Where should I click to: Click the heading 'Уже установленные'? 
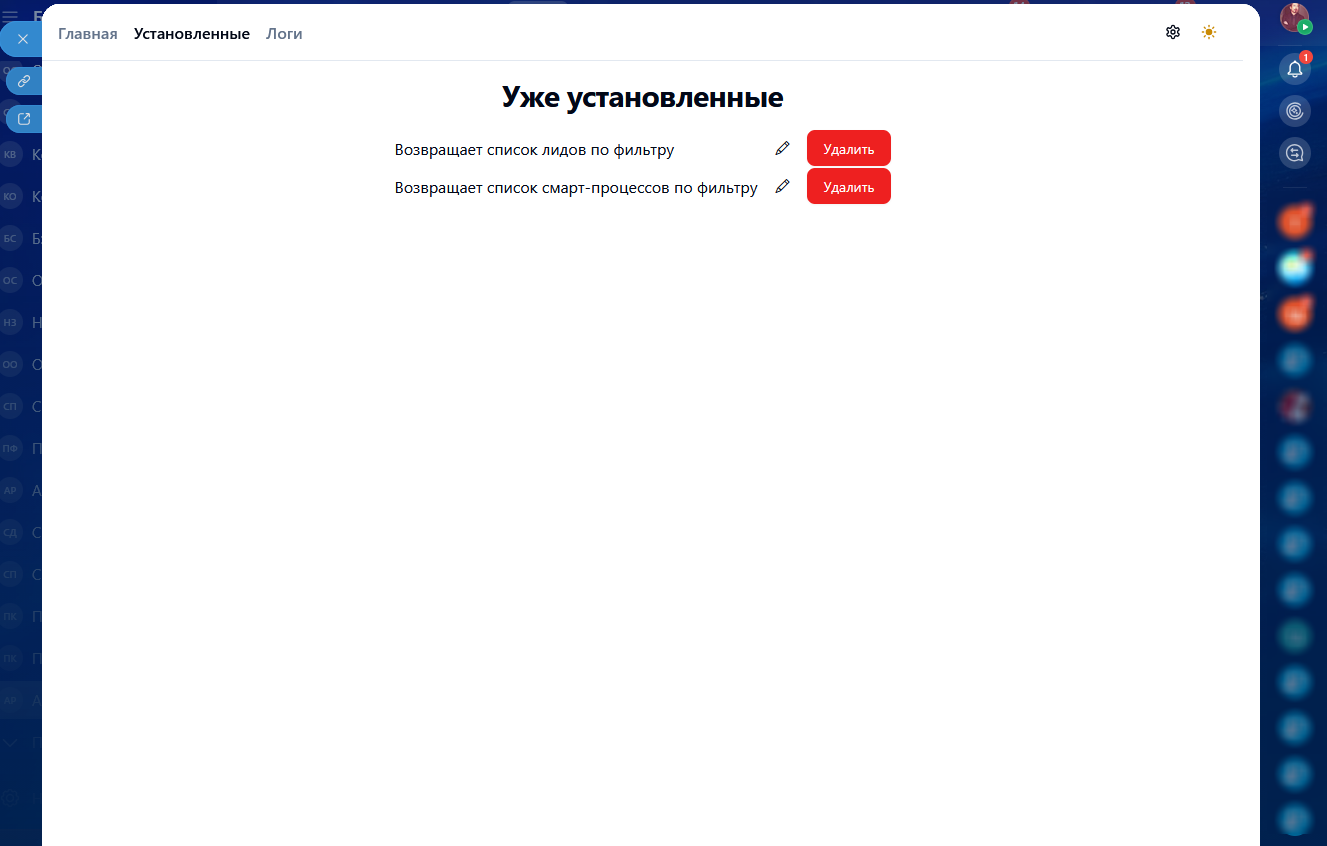[x=642, y=97]
